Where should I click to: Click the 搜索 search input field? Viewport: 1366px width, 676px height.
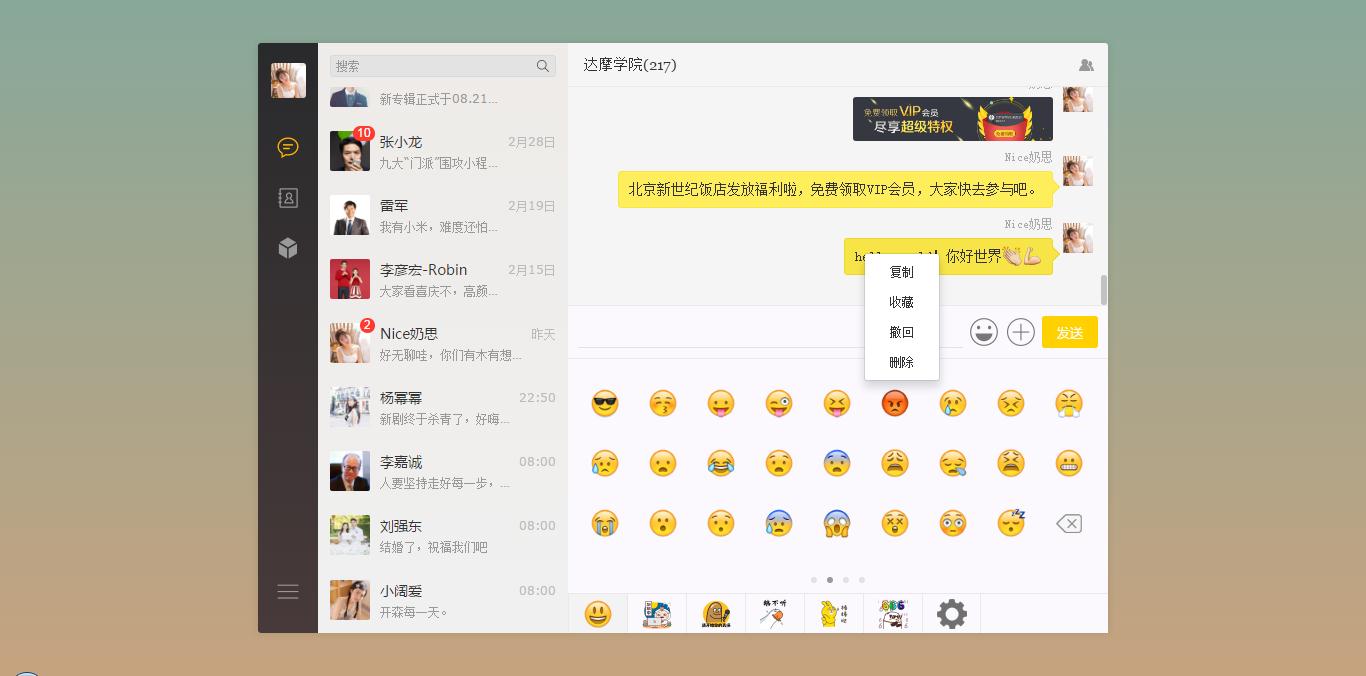click(442, 66)
